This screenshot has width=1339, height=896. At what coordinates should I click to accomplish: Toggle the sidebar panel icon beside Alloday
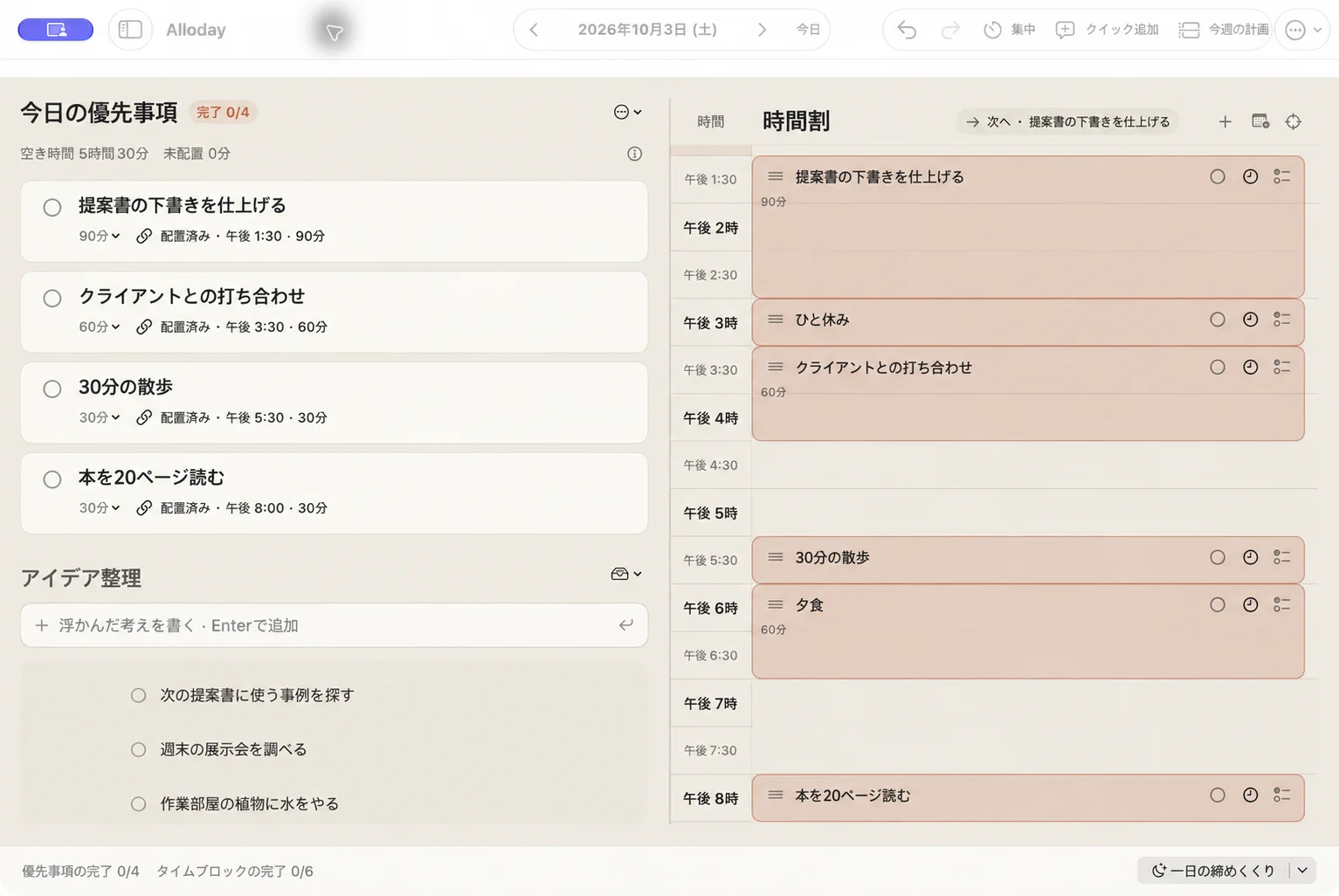pyautogui.click(x=130, y=30)
